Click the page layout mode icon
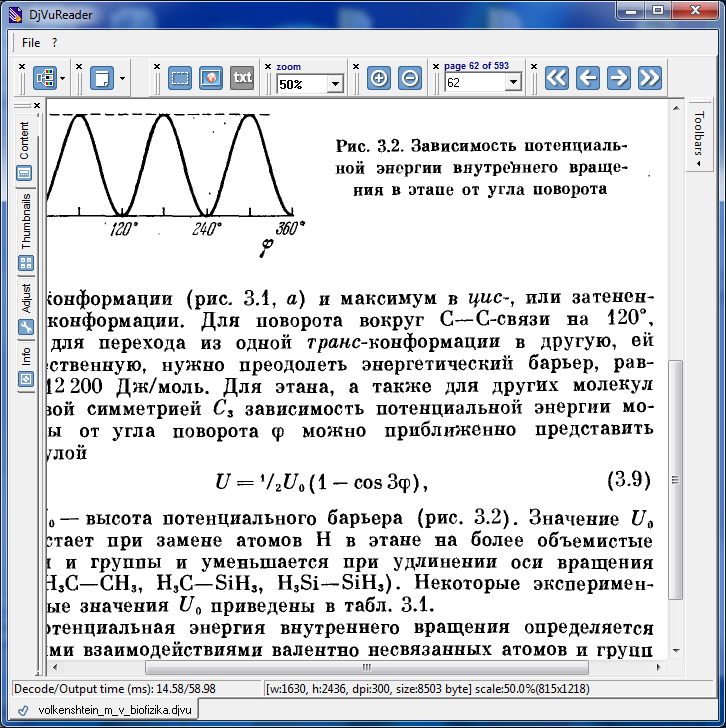 click(x=102, y=78)
